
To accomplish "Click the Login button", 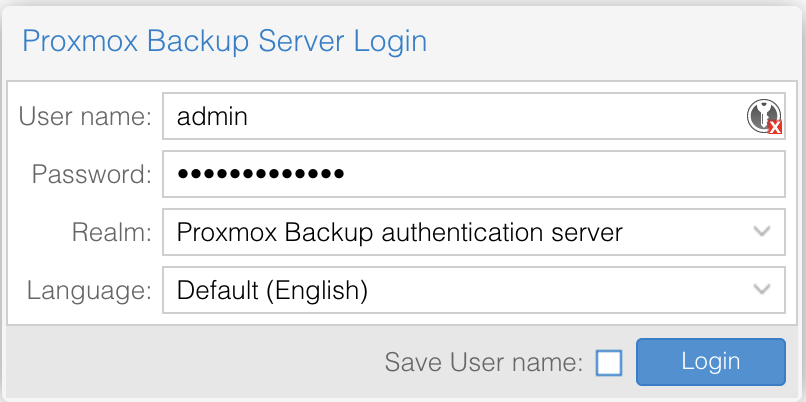I will click(711, 362).
